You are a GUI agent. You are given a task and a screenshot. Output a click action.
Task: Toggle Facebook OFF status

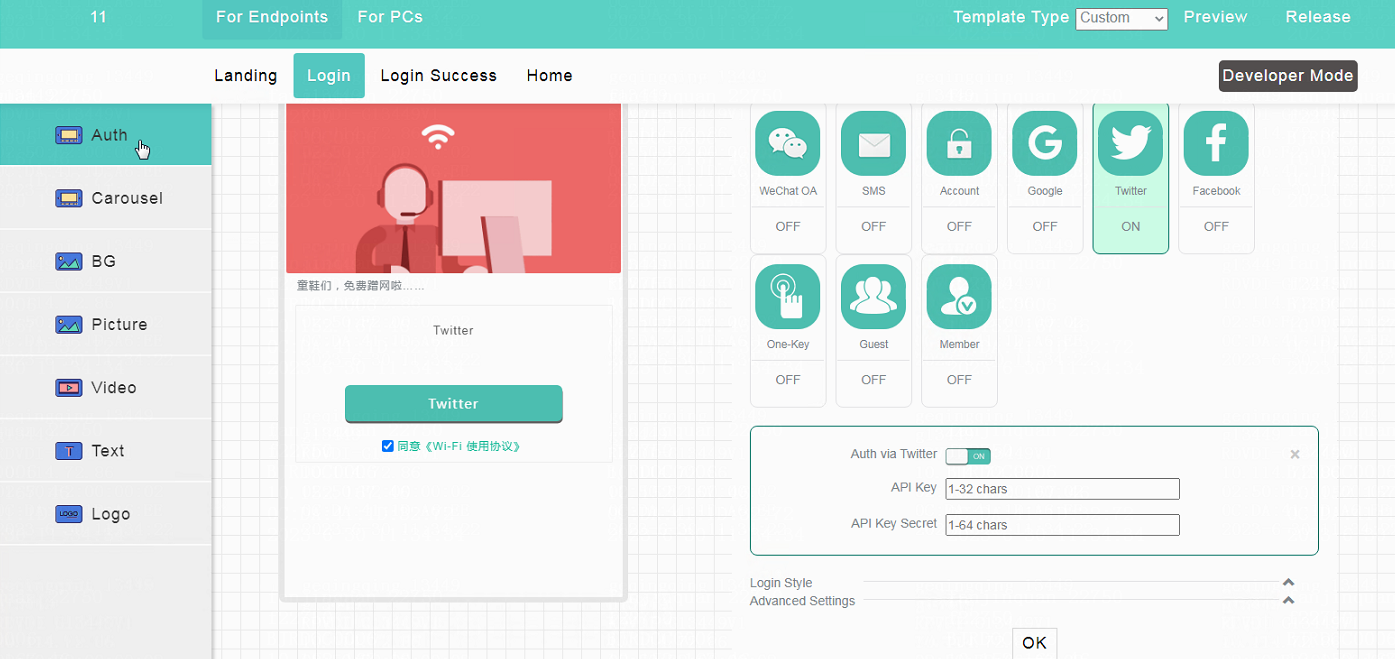coord(1216,226)
